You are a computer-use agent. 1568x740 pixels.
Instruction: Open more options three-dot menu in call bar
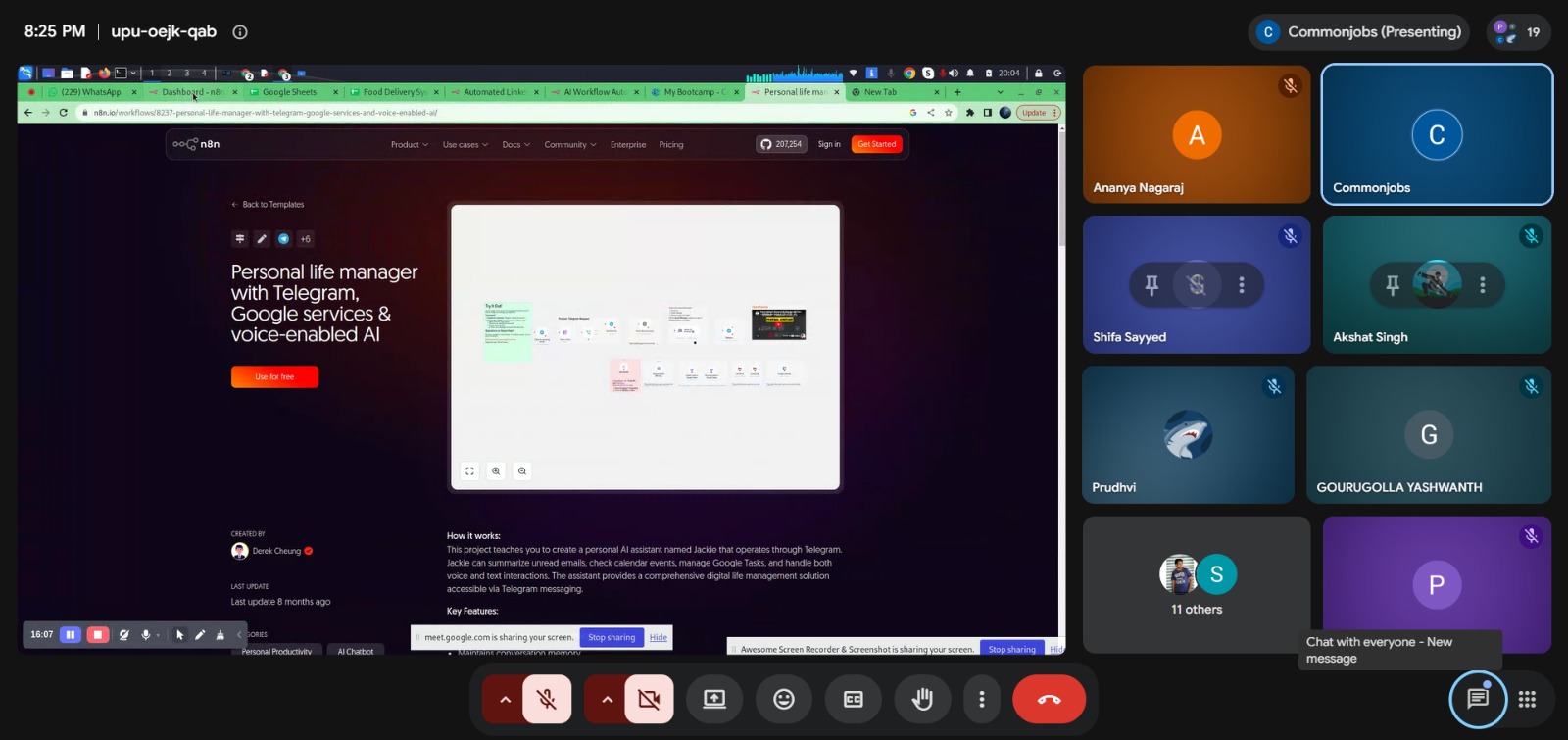tap(982, 699)
